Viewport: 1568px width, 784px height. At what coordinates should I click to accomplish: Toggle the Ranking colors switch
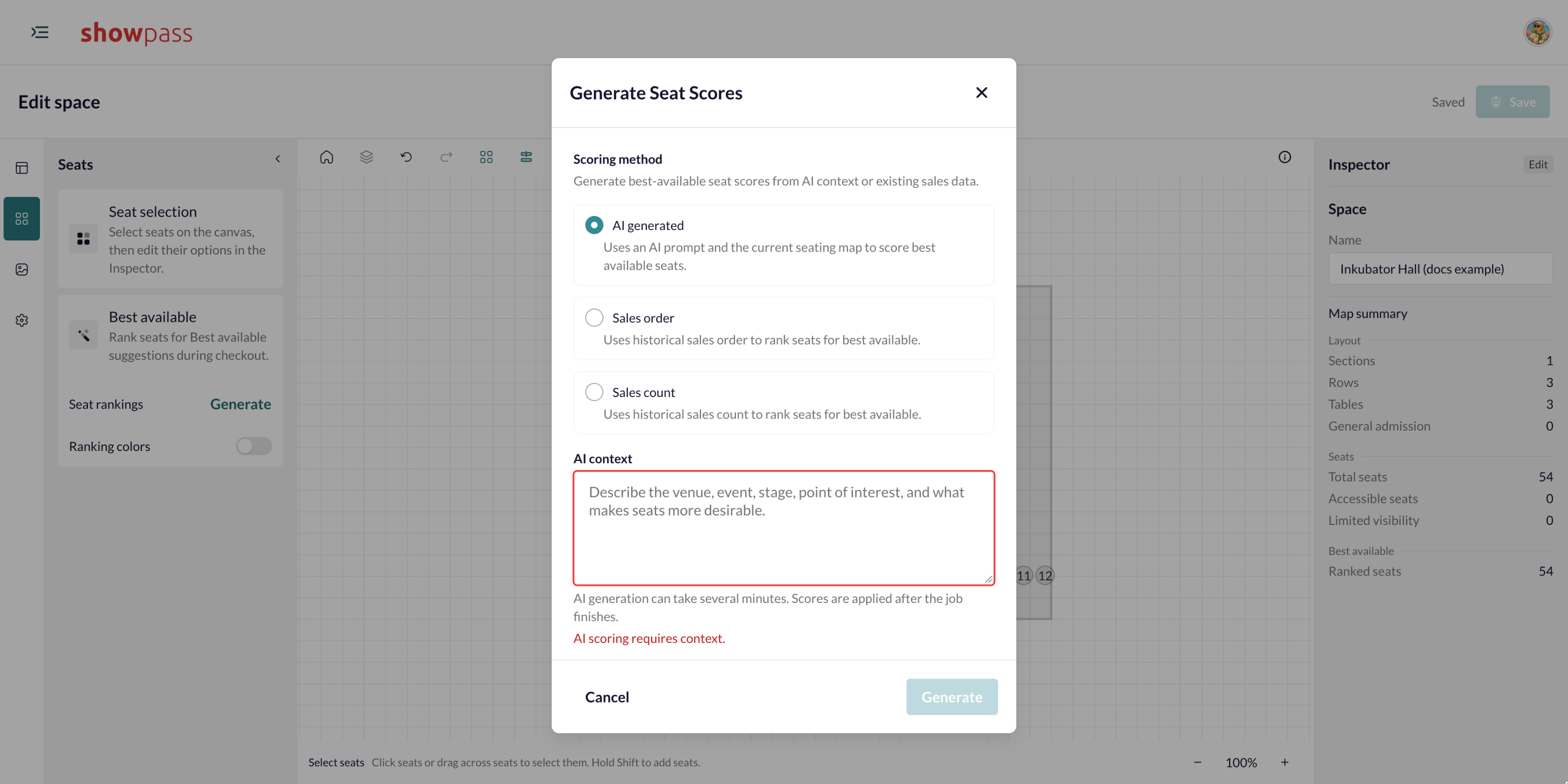254,446
